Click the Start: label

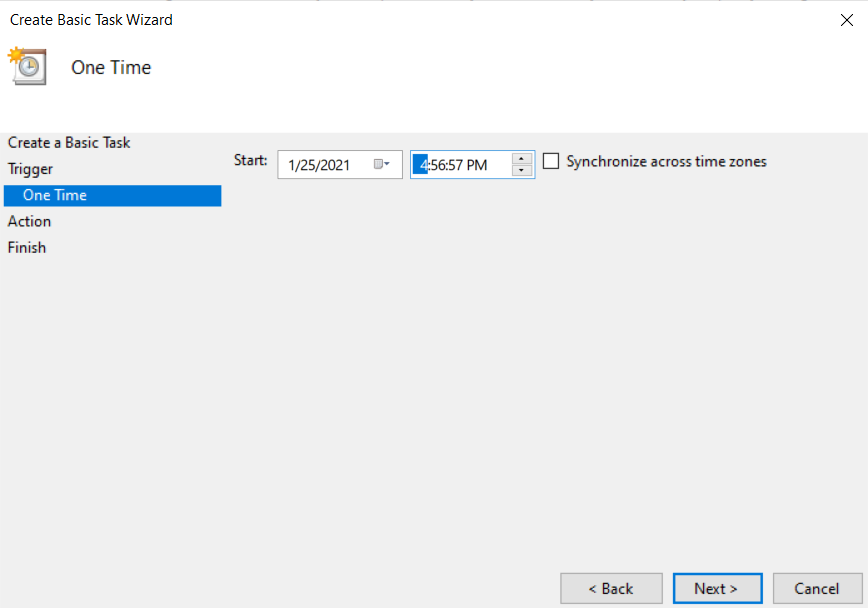point(250,161)
